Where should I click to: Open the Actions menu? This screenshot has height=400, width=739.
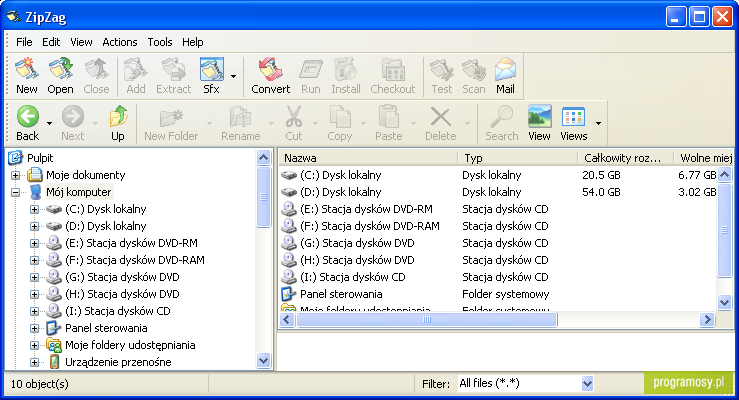click(x=120, y=42)
